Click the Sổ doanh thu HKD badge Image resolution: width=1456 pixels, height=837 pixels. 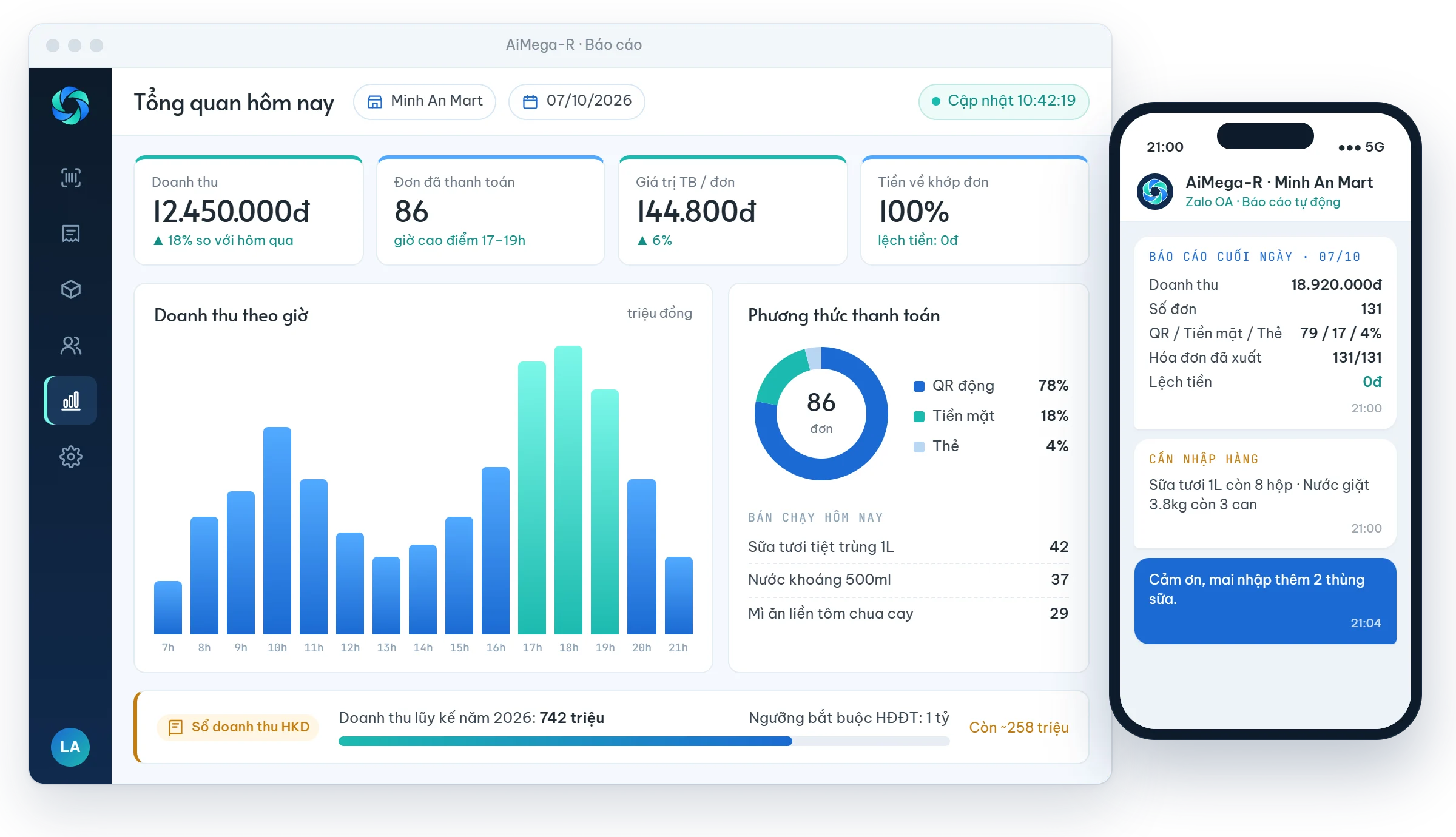(x=238, y=727)
